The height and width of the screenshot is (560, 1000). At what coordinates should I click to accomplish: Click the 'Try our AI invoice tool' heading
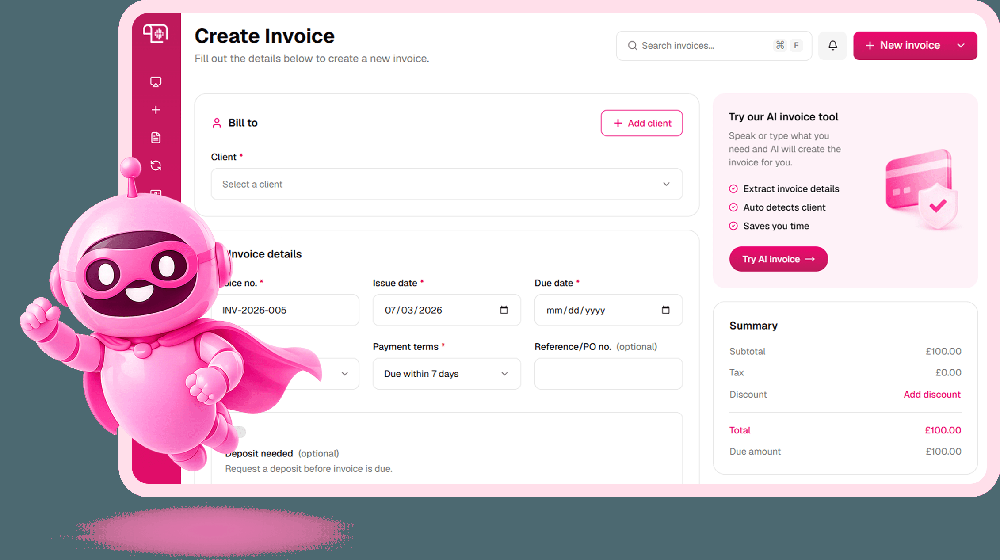(x=783, y=117)
